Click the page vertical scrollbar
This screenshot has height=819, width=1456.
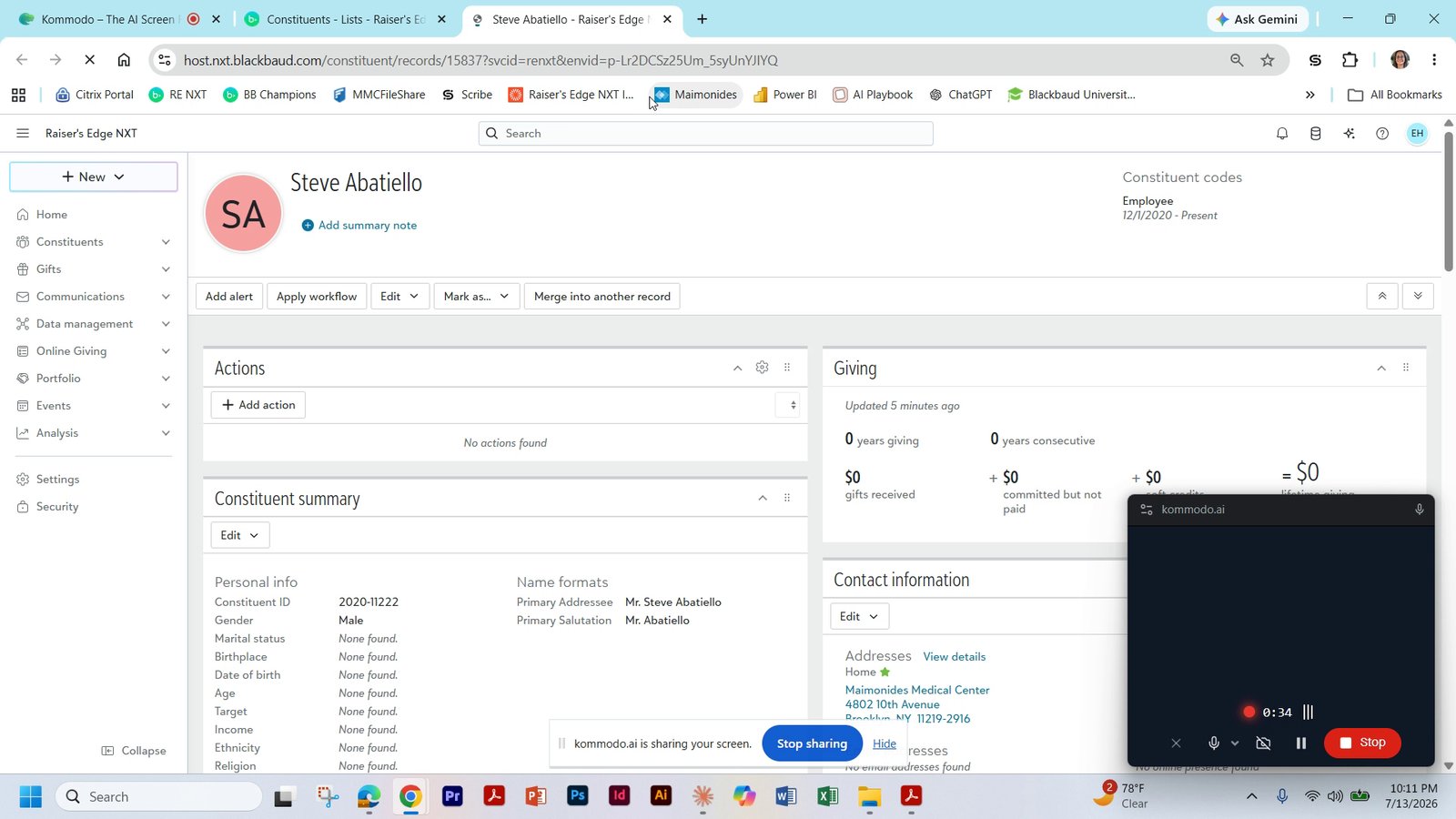1448,201
